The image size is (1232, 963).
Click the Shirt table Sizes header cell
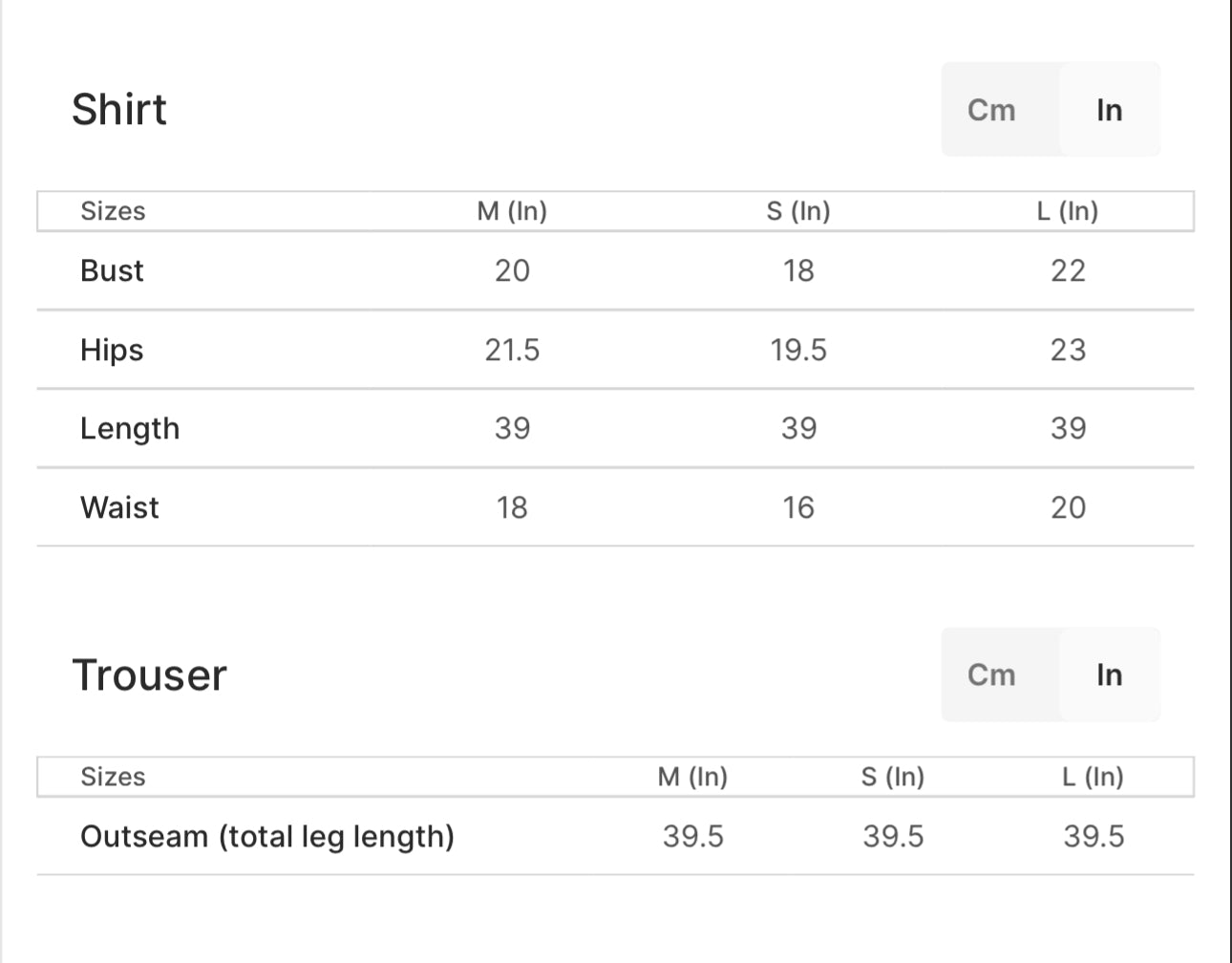(x=113, y=211)
